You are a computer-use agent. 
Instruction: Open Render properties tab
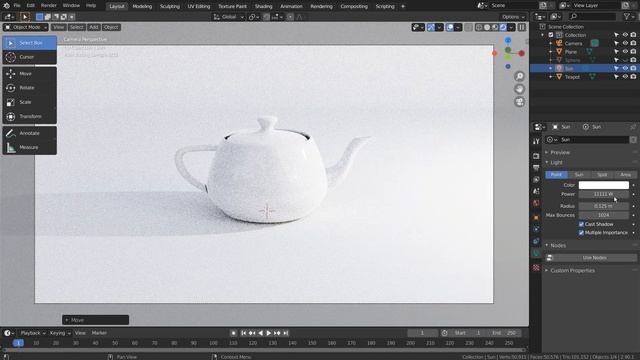click(x=536, y=156)
